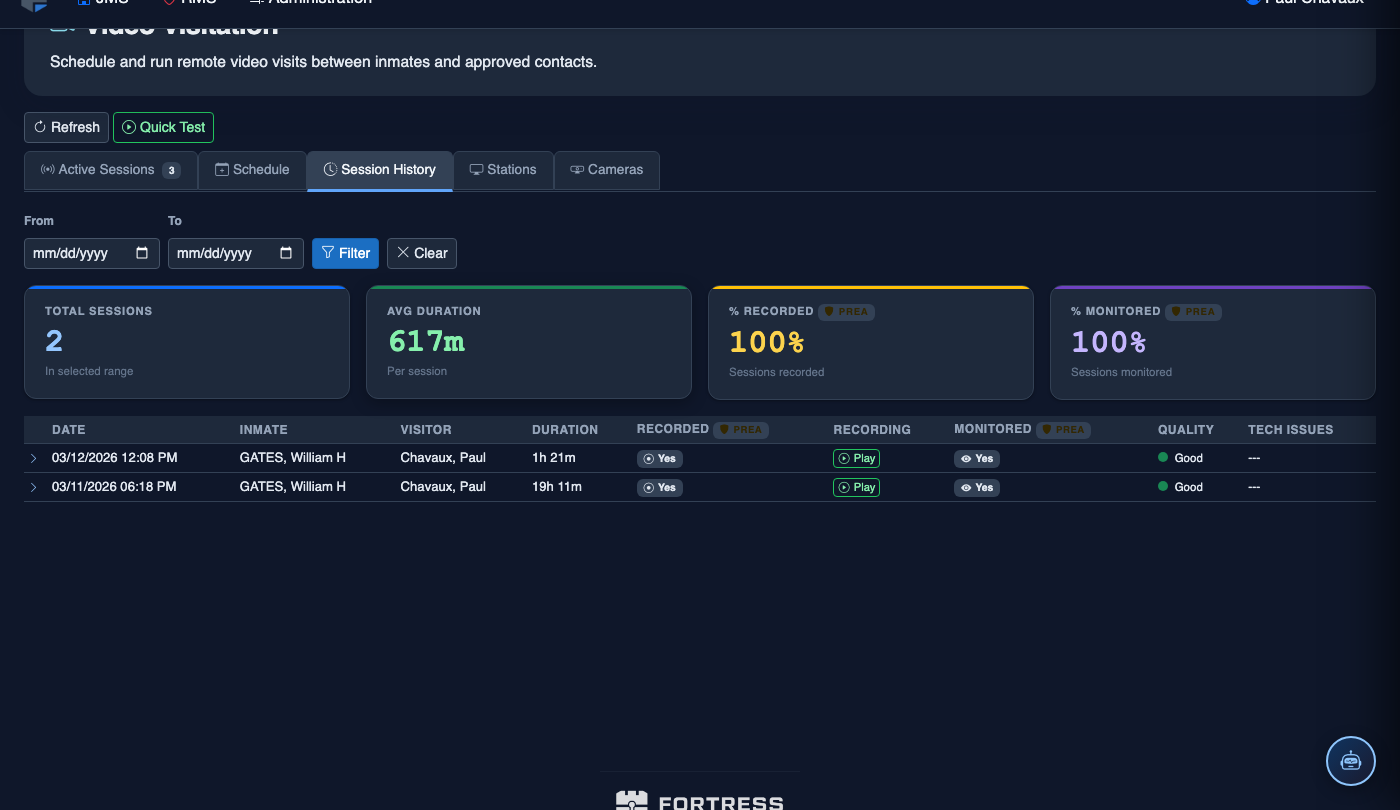This screenshot has width=1400, height=810.
Task: Clear the date filter
Action: click(x=422, y=253)
